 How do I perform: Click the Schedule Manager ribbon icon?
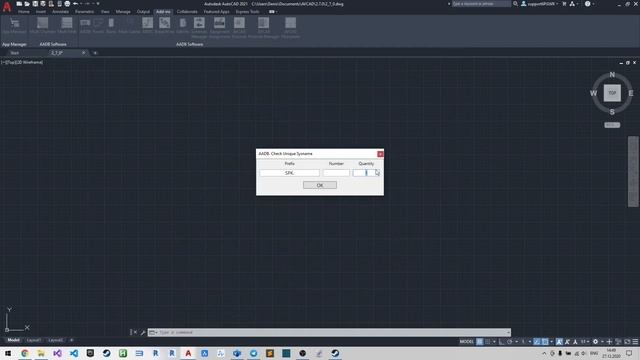(199, 28)
